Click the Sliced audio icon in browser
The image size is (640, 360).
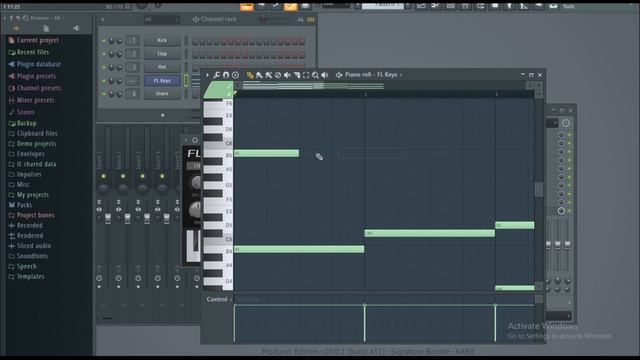click(11, 246)
